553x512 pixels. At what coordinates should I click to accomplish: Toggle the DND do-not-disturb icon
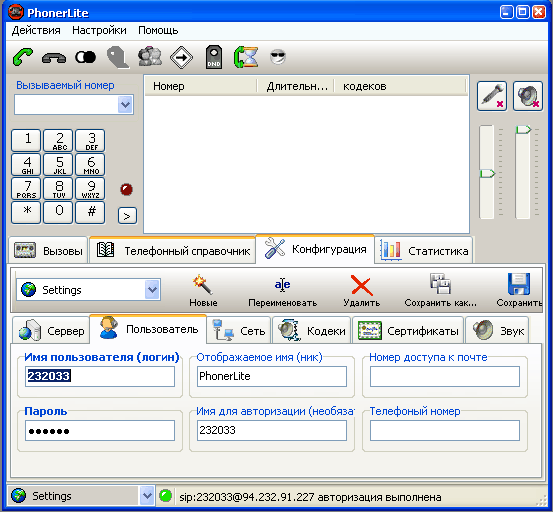click(214, 57)
